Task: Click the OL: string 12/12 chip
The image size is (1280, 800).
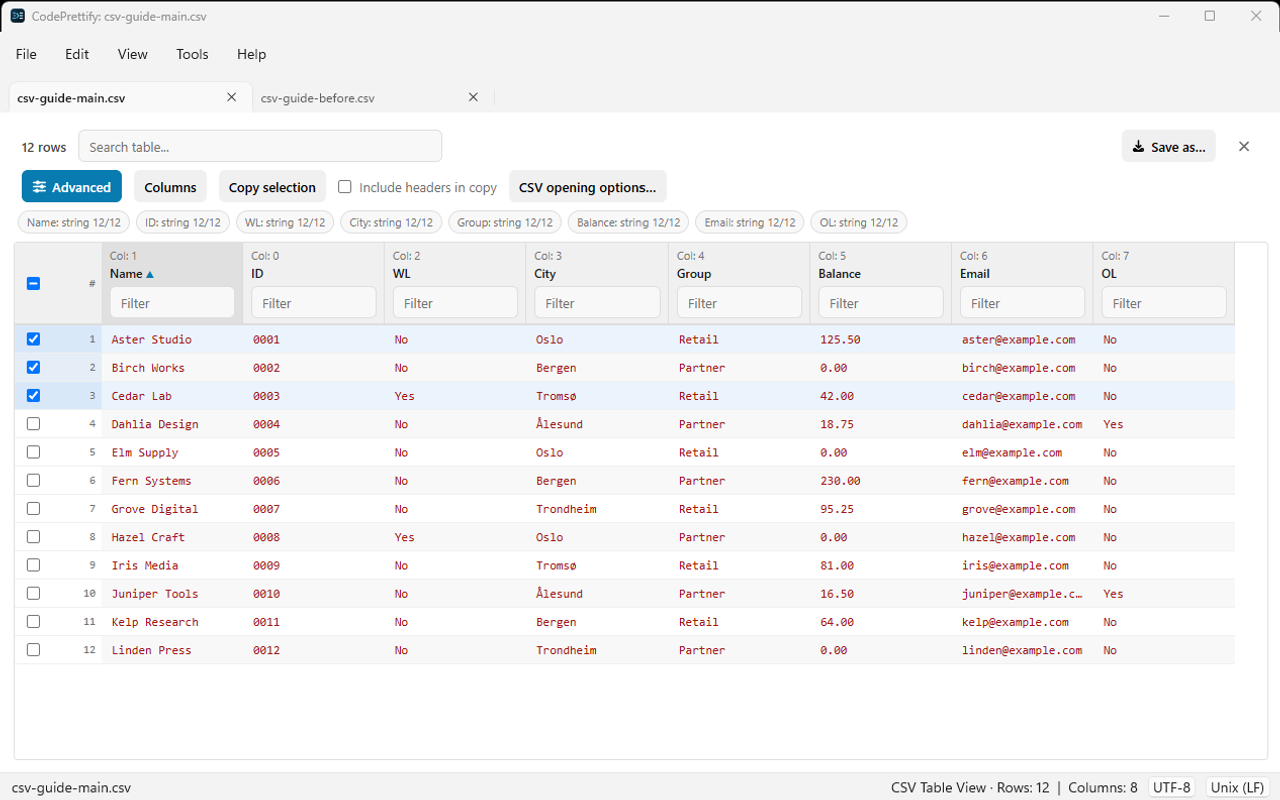Action: 859,222
